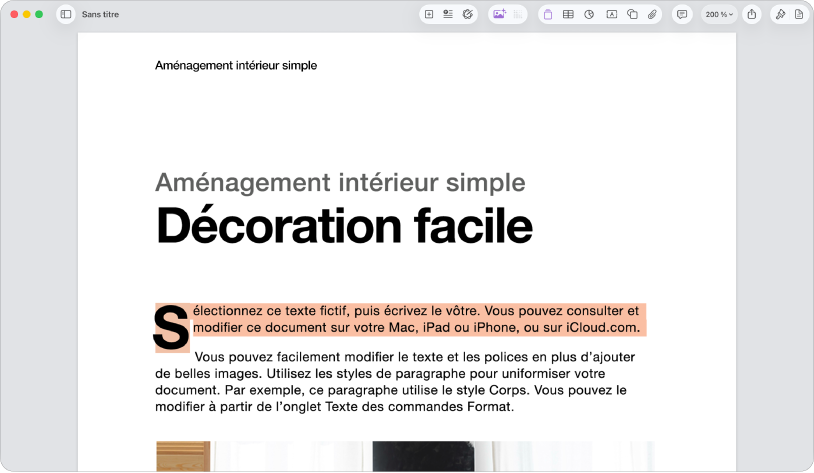This screenshot has height=473, width=814.
Task: Open the 200 % zoom dropdown
Action: coord(719,15)
